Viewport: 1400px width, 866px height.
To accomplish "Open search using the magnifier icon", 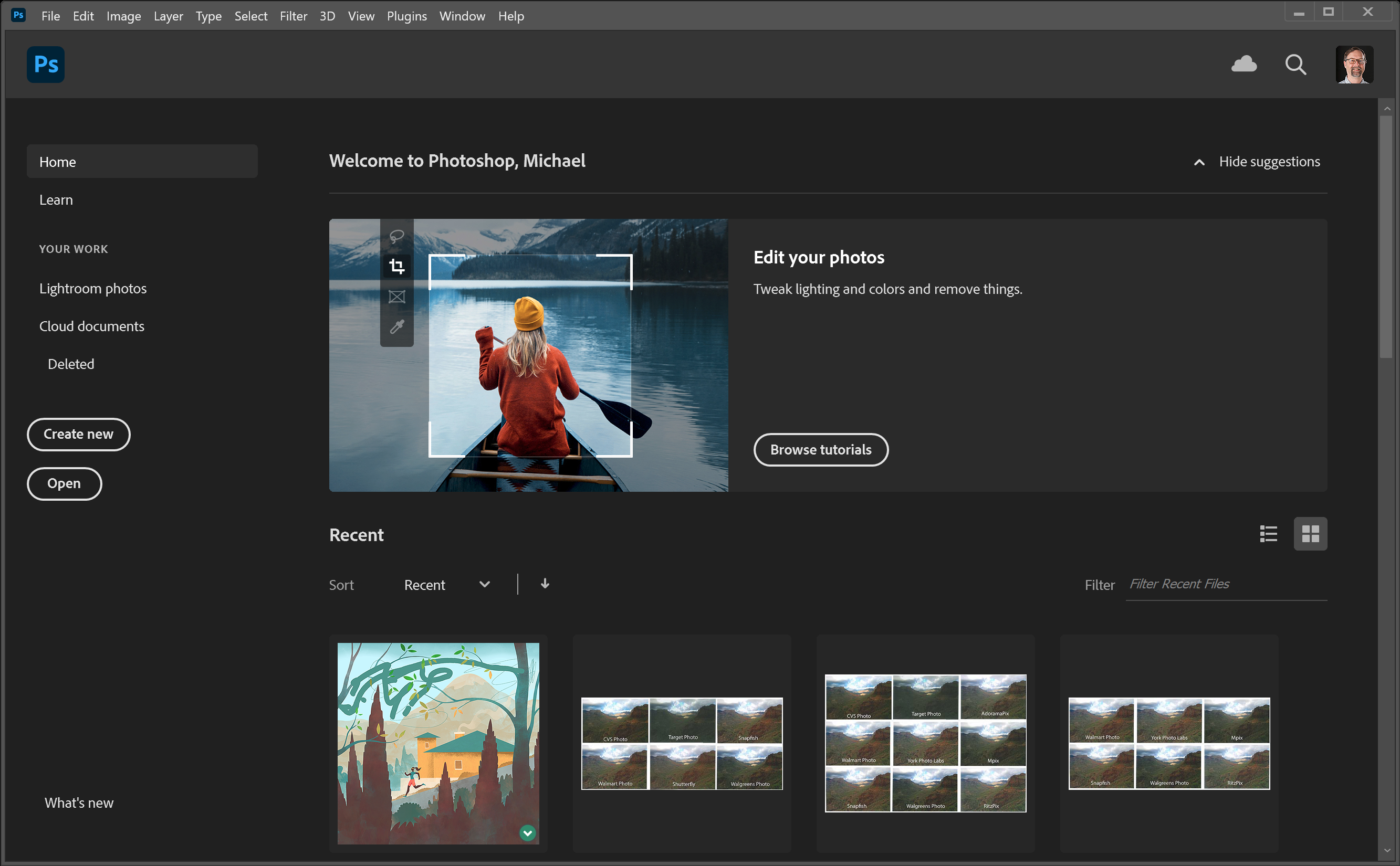I will pyautogui.click(x=1295, y=65).
